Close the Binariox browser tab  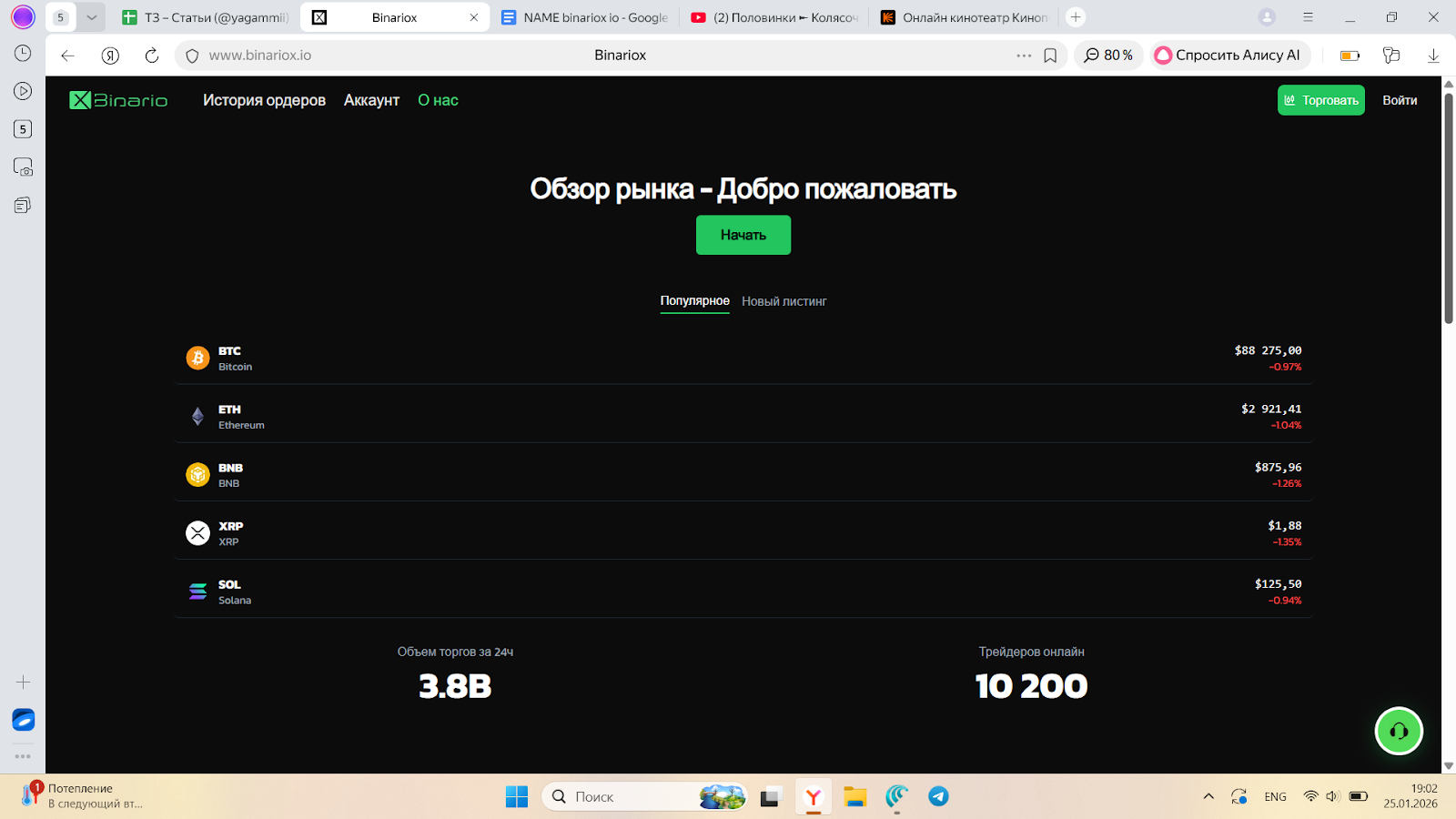[x=473, y=17]
